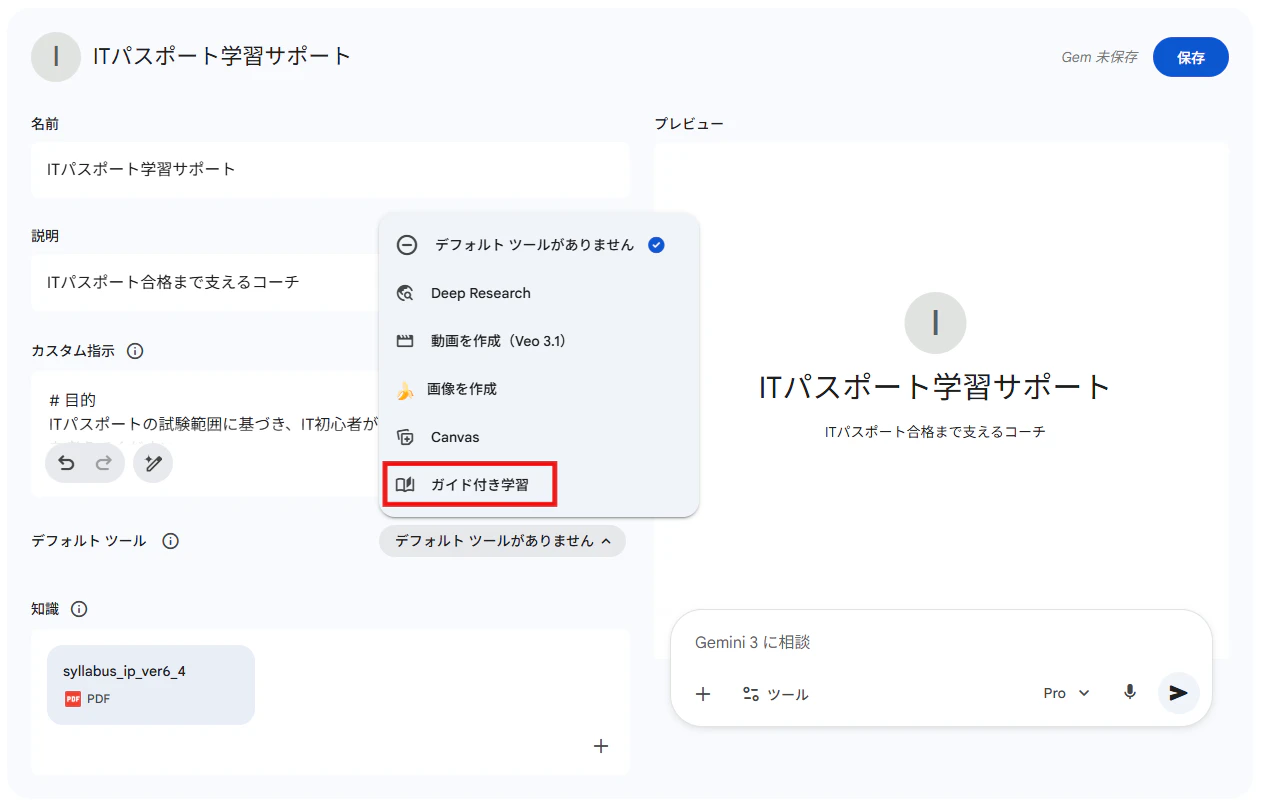Click the Gem avatar letter I in header
The image size is (1267, 807).
[56, 56]
